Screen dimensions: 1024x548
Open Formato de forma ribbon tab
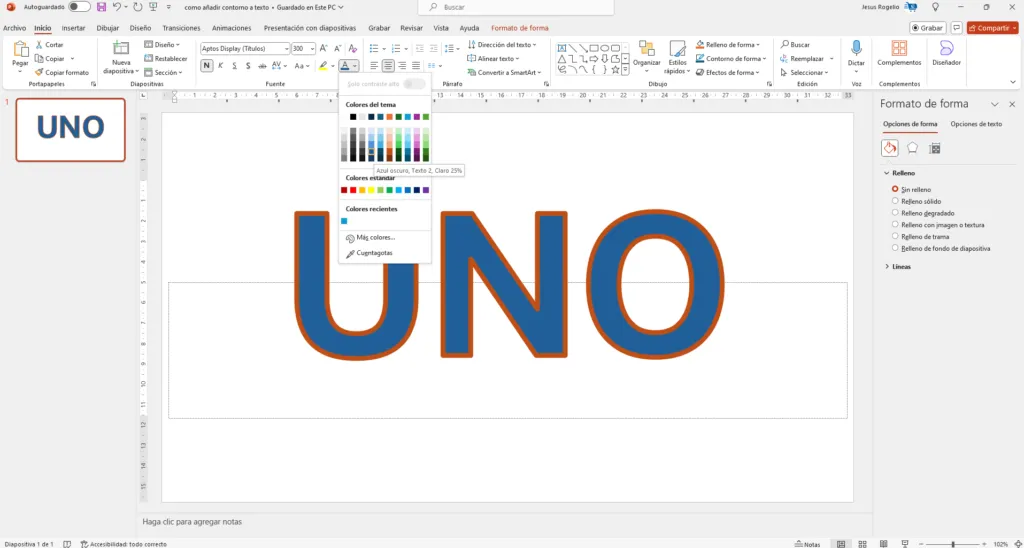(520, 28)
